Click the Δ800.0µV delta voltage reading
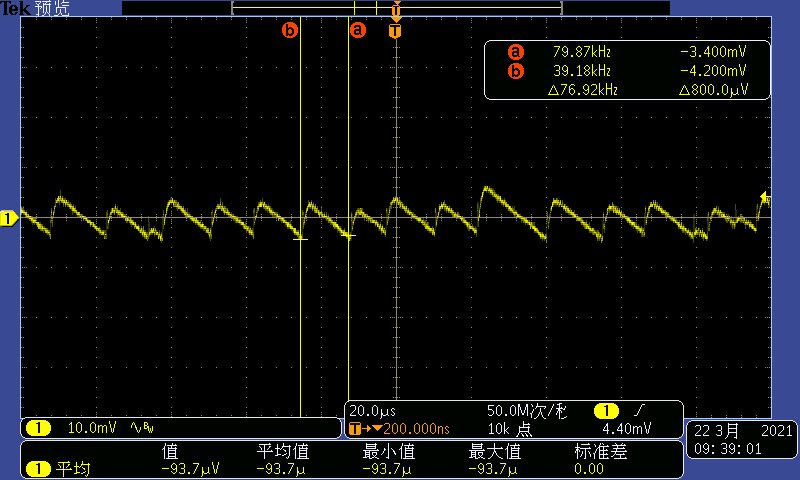Viewport: 800px width, 480px height. click(x=714, y=90)
